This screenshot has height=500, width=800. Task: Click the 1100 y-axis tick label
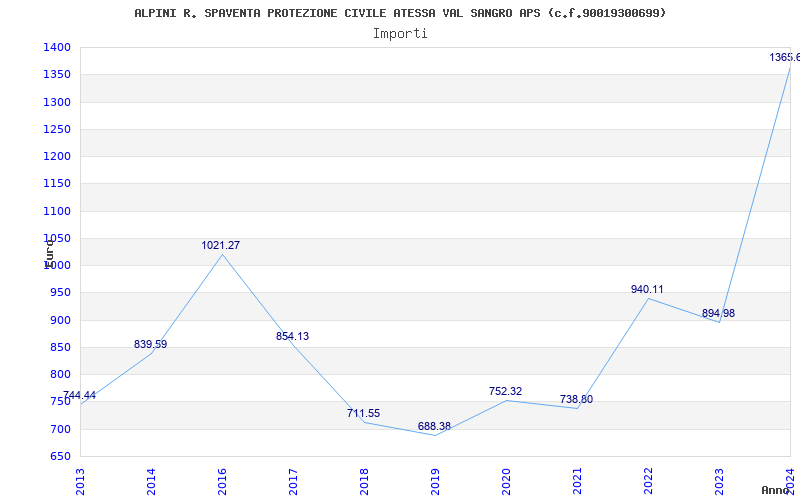pyautogui.click(x=57, y=211)
